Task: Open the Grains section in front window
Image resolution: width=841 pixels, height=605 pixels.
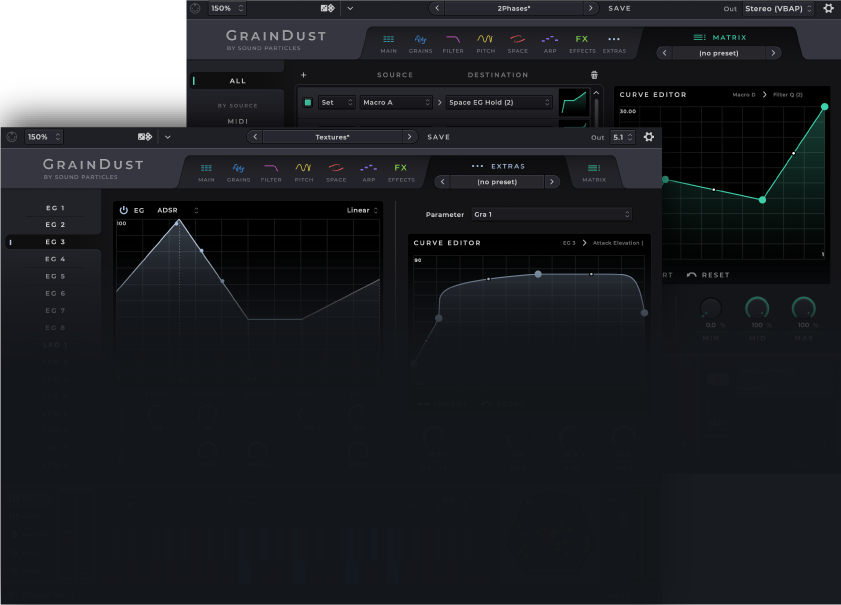Action: coord(239,172)
